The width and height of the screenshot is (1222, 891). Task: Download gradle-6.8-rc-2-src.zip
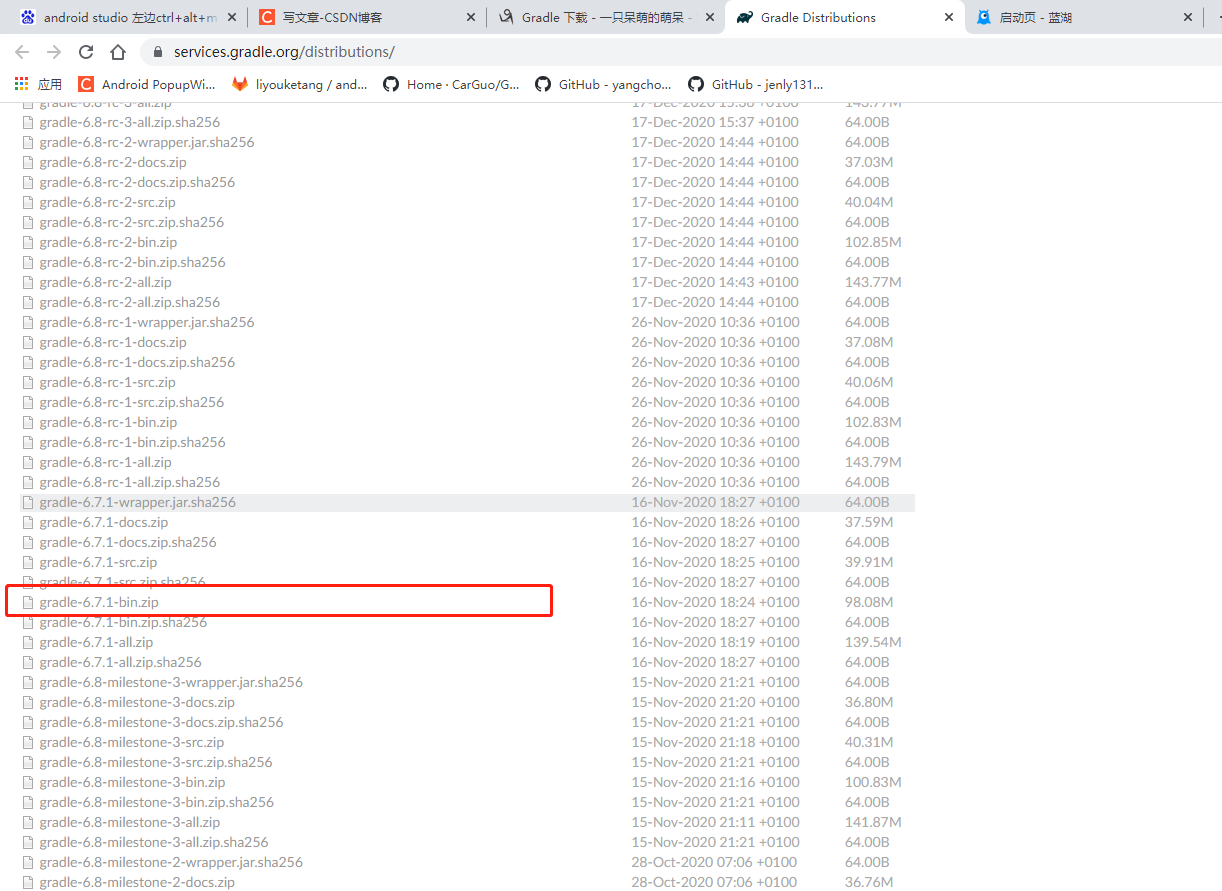pos(107,202)
